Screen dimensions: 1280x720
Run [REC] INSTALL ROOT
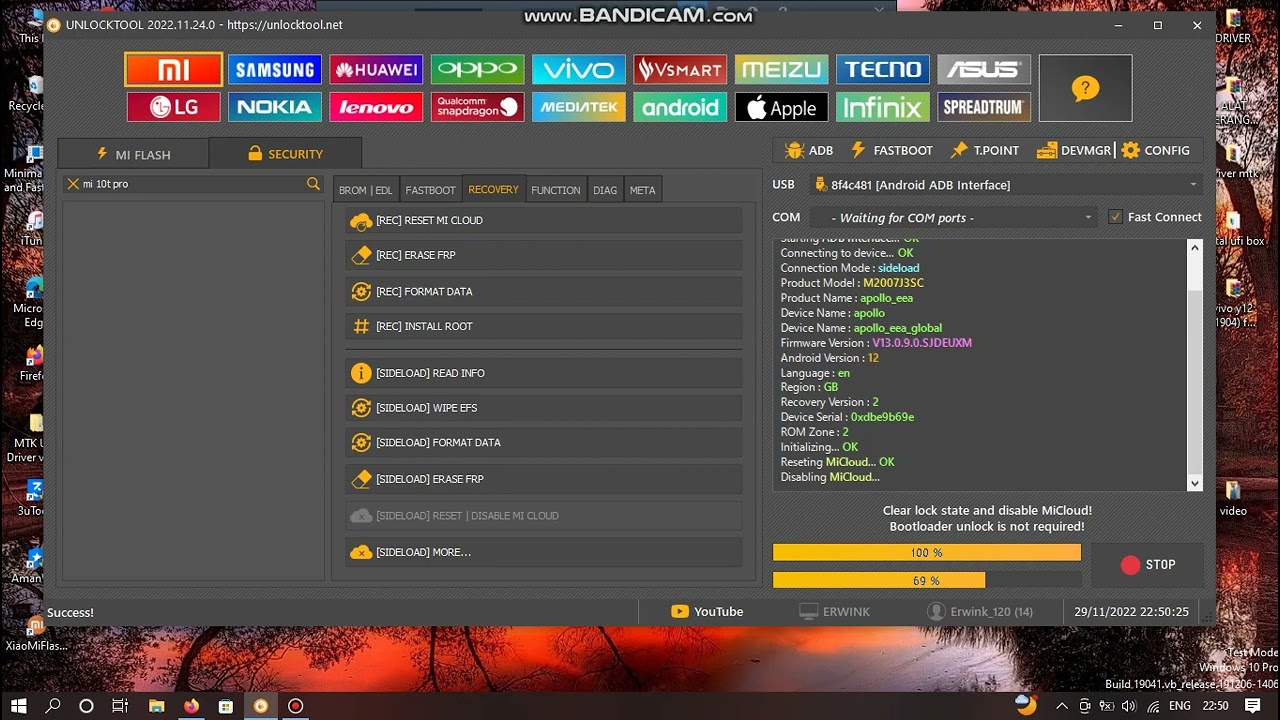[x=544, y=326]
